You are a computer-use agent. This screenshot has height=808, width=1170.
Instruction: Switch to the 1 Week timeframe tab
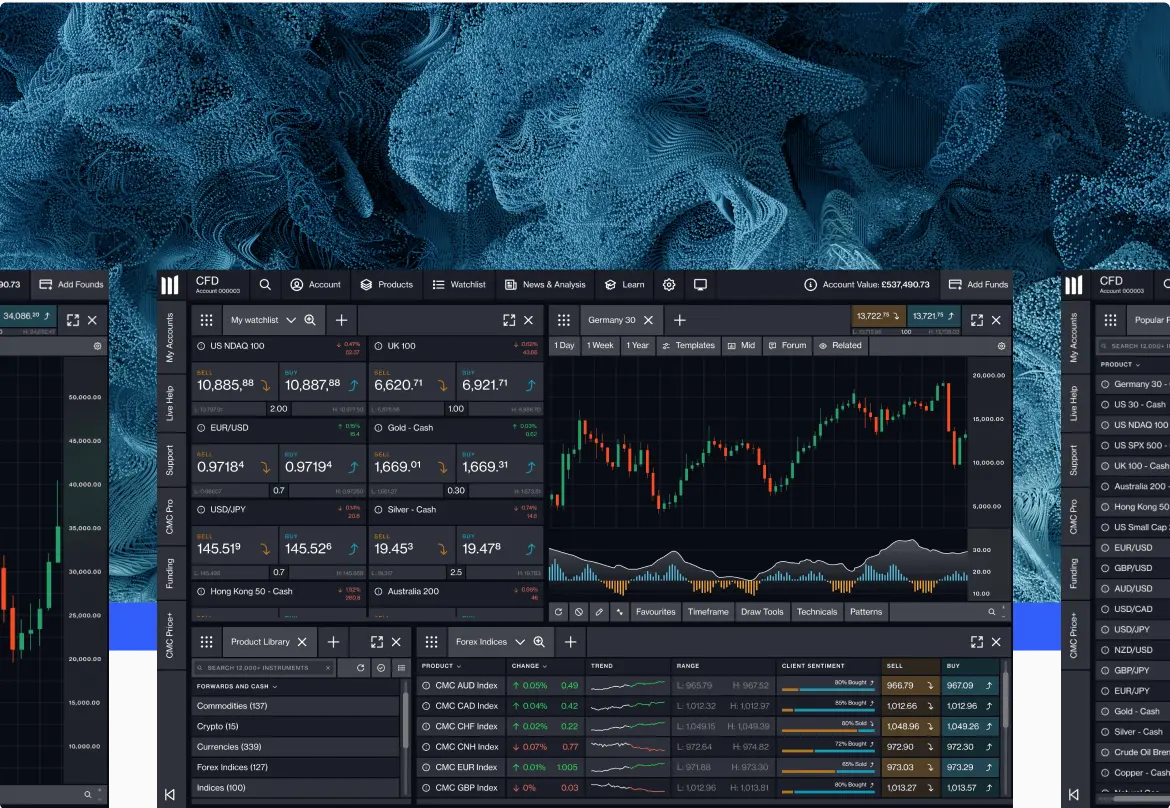(x=599, y=345)
